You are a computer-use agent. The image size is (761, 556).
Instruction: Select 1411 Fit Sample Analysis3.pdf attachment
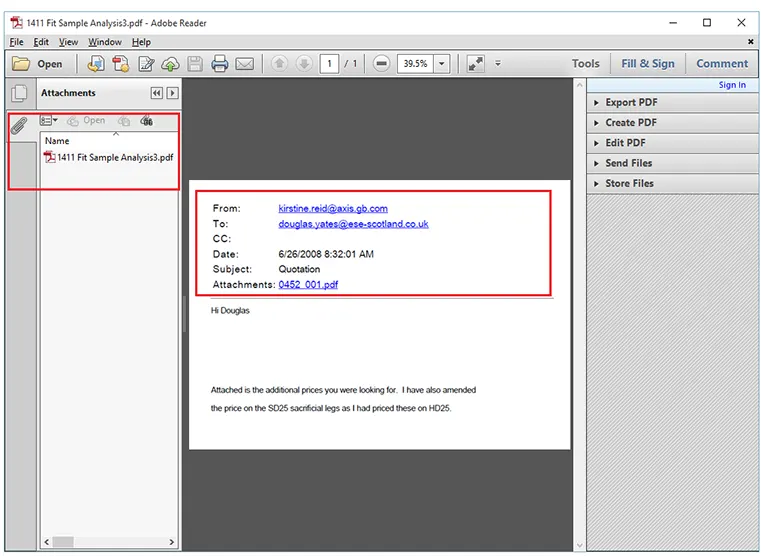point(109,157)
